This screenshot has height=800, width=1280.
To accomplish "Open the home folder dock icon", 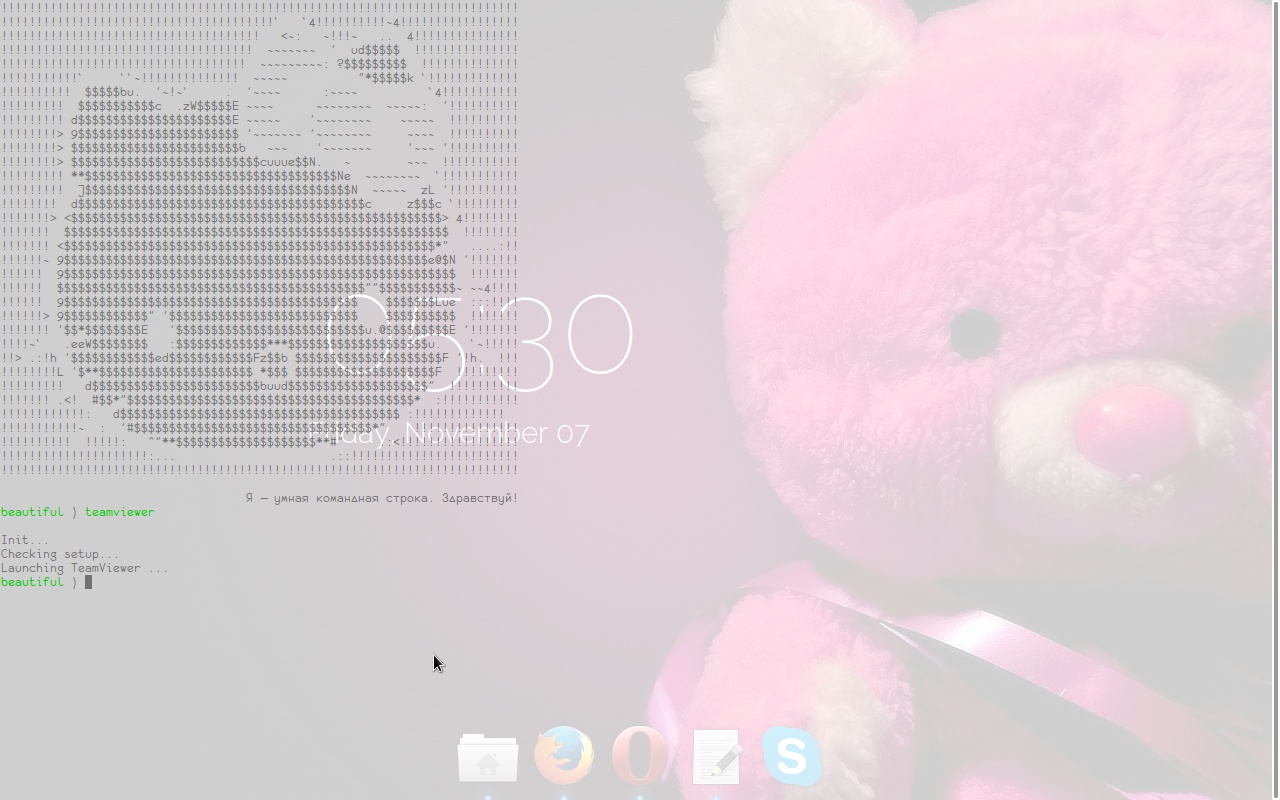I will (488, 758).
